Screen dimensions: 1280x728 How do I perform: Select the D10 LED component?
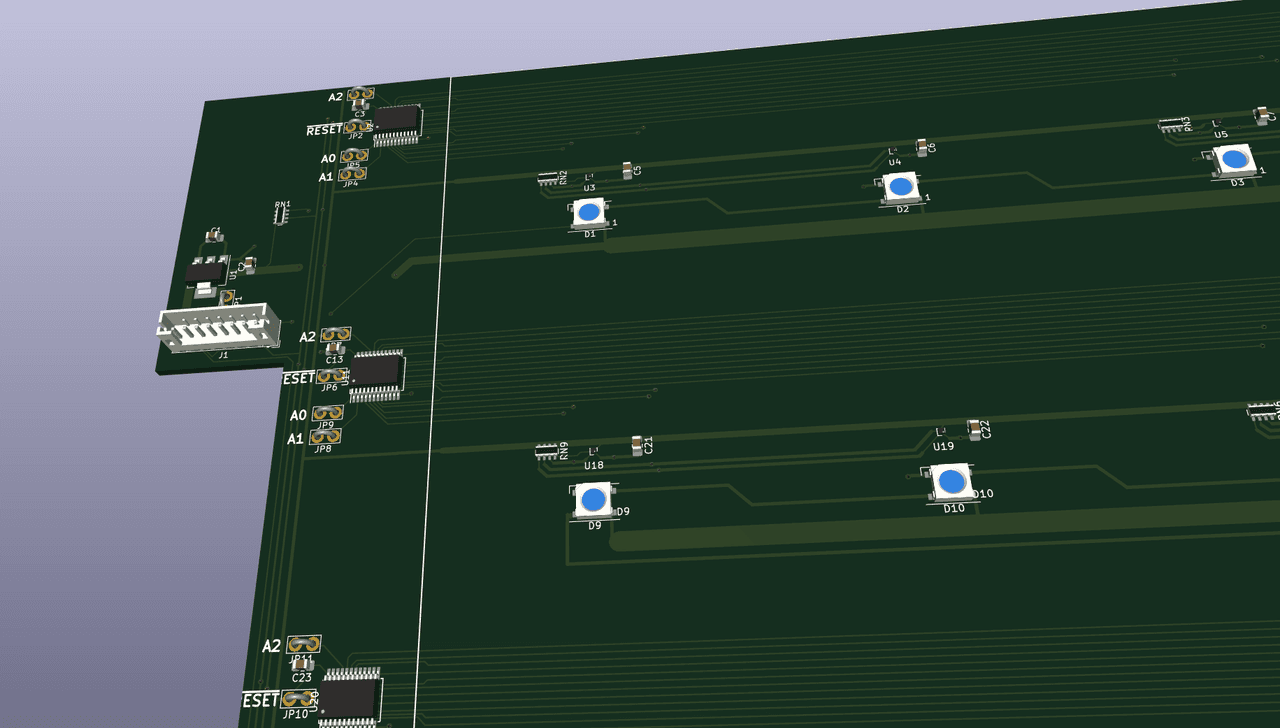click(x=951, y=482)
